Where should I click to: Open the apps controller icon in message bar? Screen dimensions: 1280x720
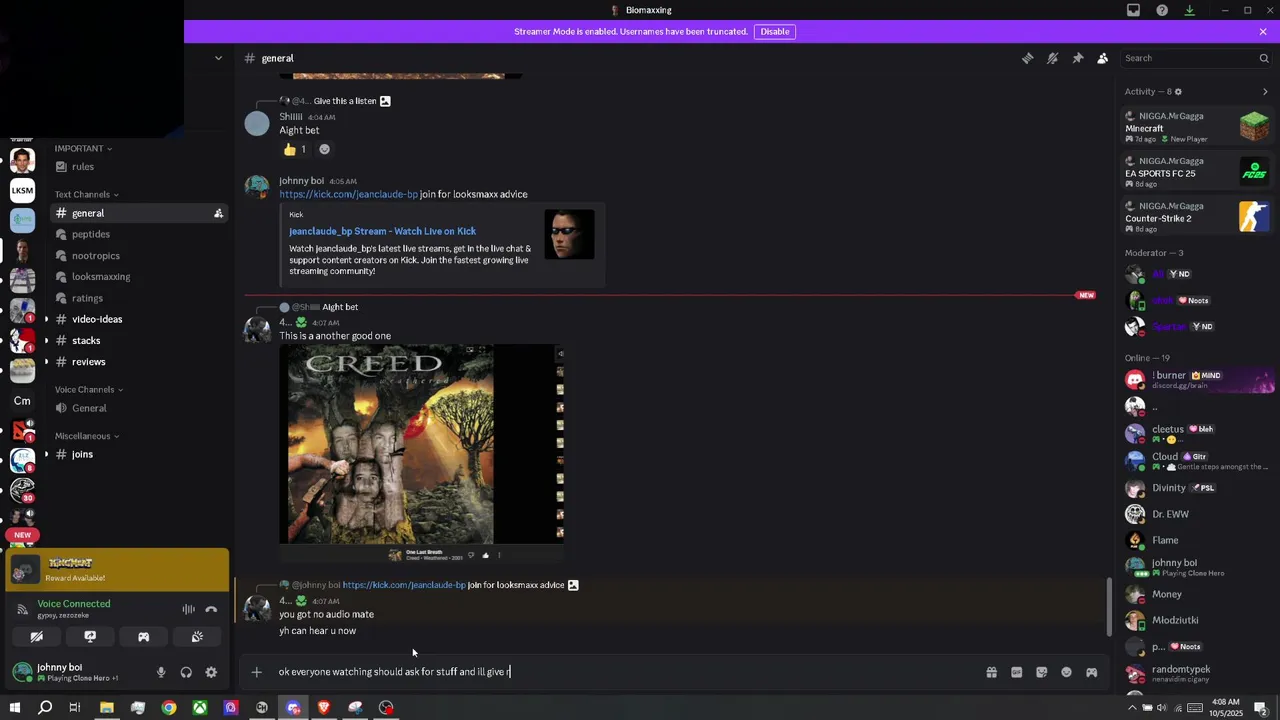click(1091, 672)
